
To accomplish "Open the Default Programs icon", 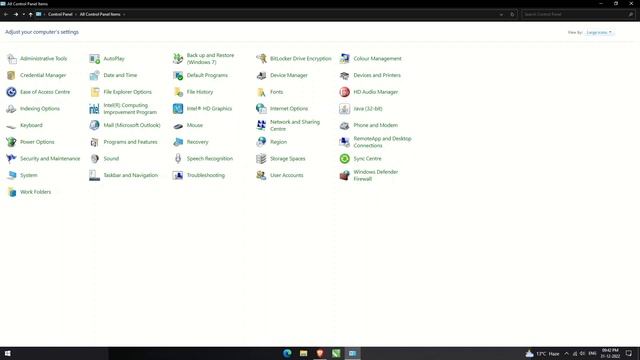I will coord(178,76).
